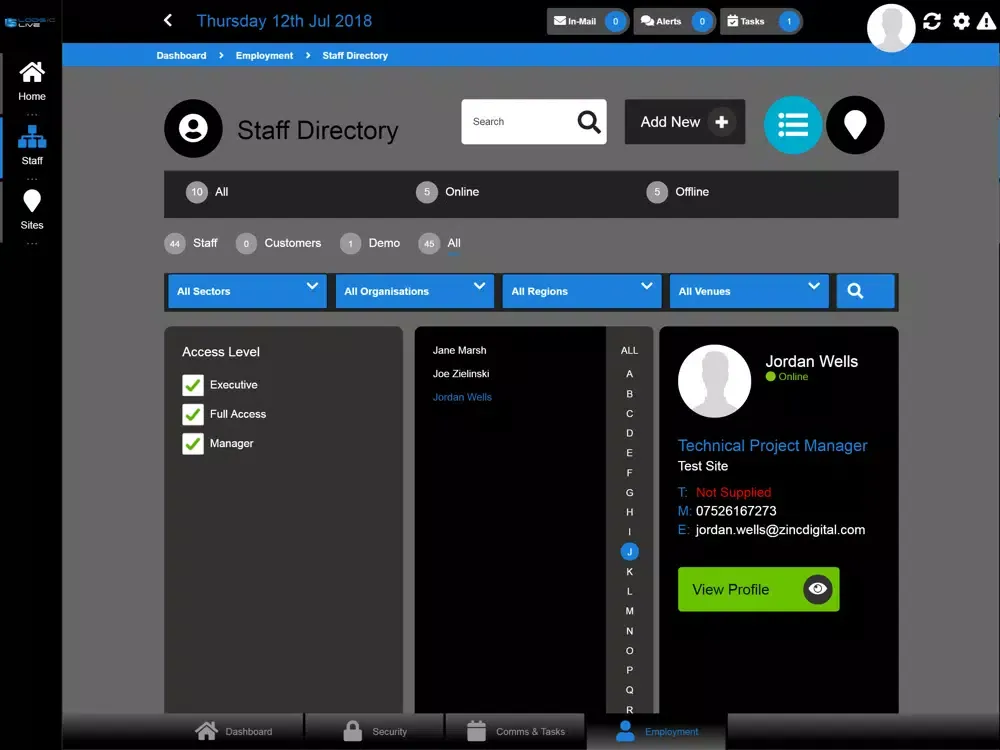Click the user avatar in top bar
1000x750 pixels.
pyautogui.click(x=891, y=27)
